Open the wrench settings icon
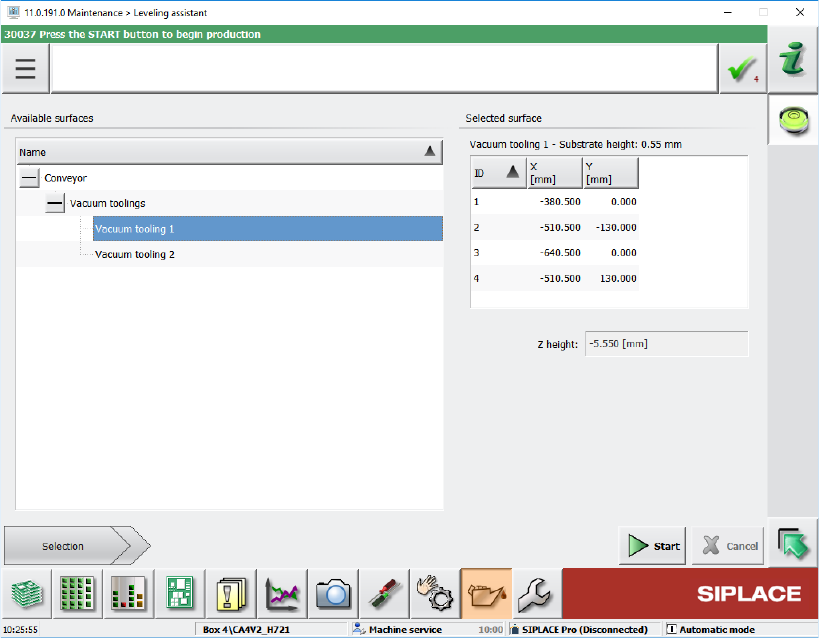Screen dimensions: 819x638 tap(537, 594)
